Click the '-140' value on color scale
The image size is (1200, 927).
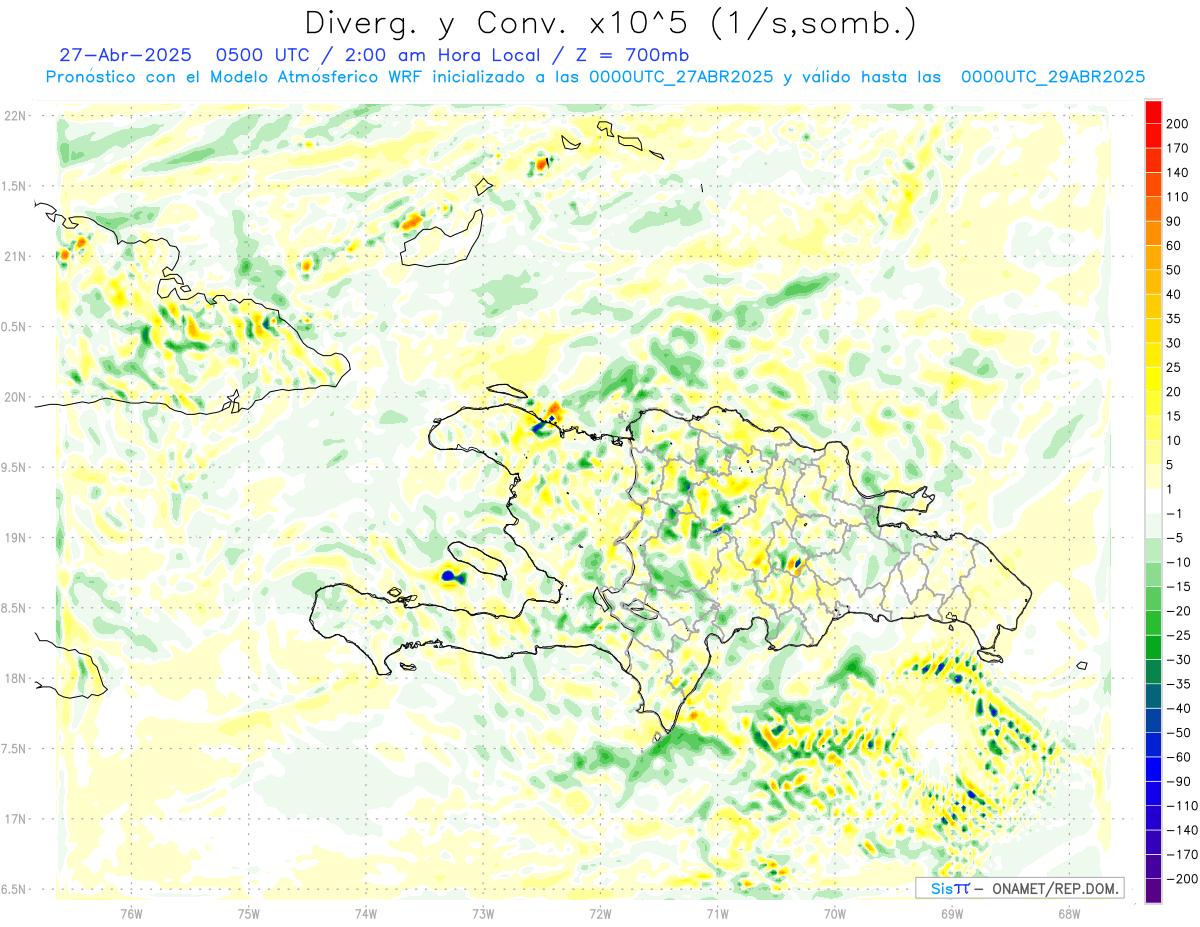pyautogui.click(x=1182, y=831)
